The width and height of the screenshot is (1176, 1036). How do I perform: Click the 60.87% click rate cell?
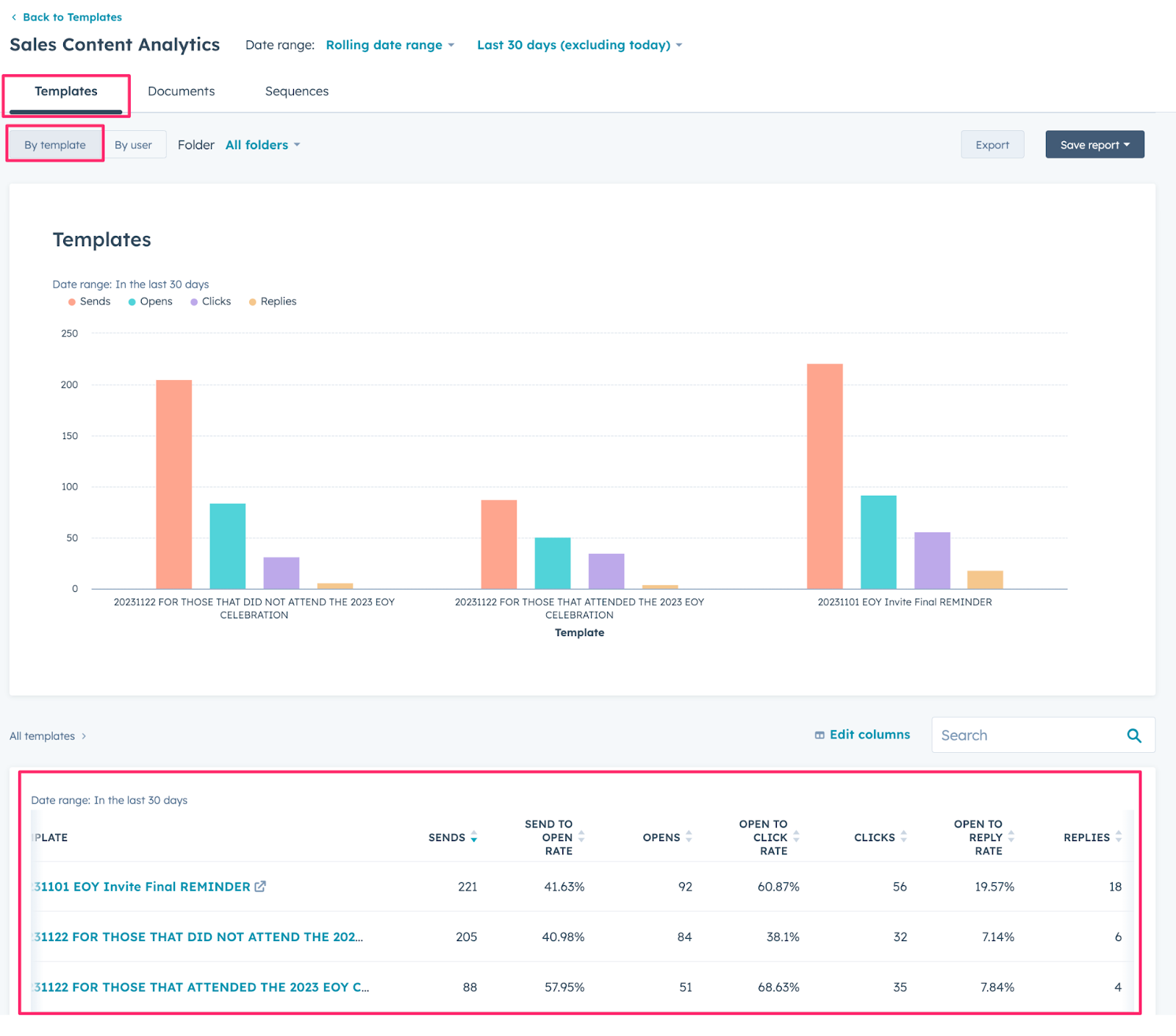(x=778, y=887)
